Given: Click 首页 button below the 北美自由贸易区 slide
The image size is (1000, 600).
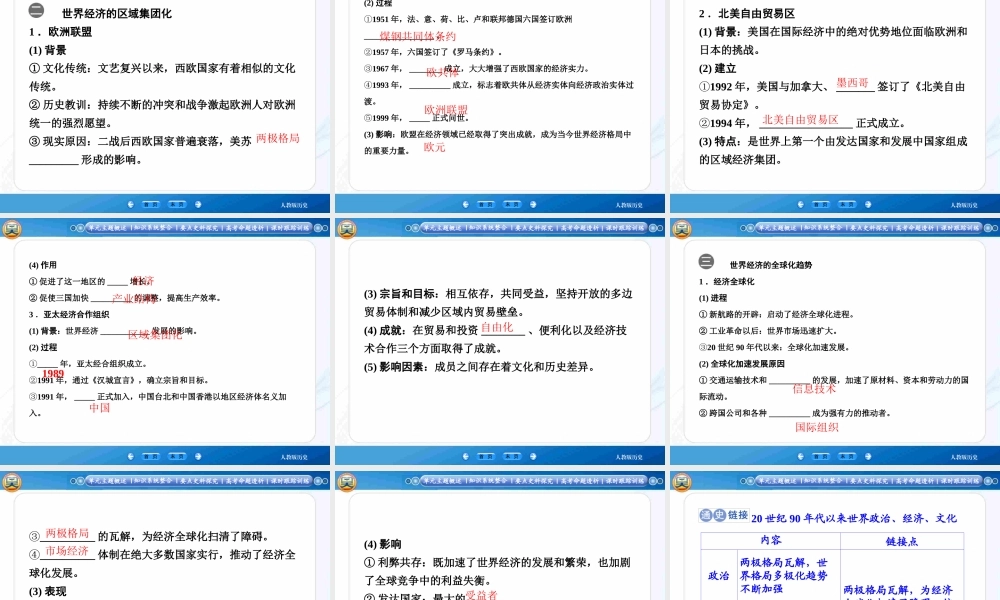Looking at the screenshot, I should click(x=821, y=205).
